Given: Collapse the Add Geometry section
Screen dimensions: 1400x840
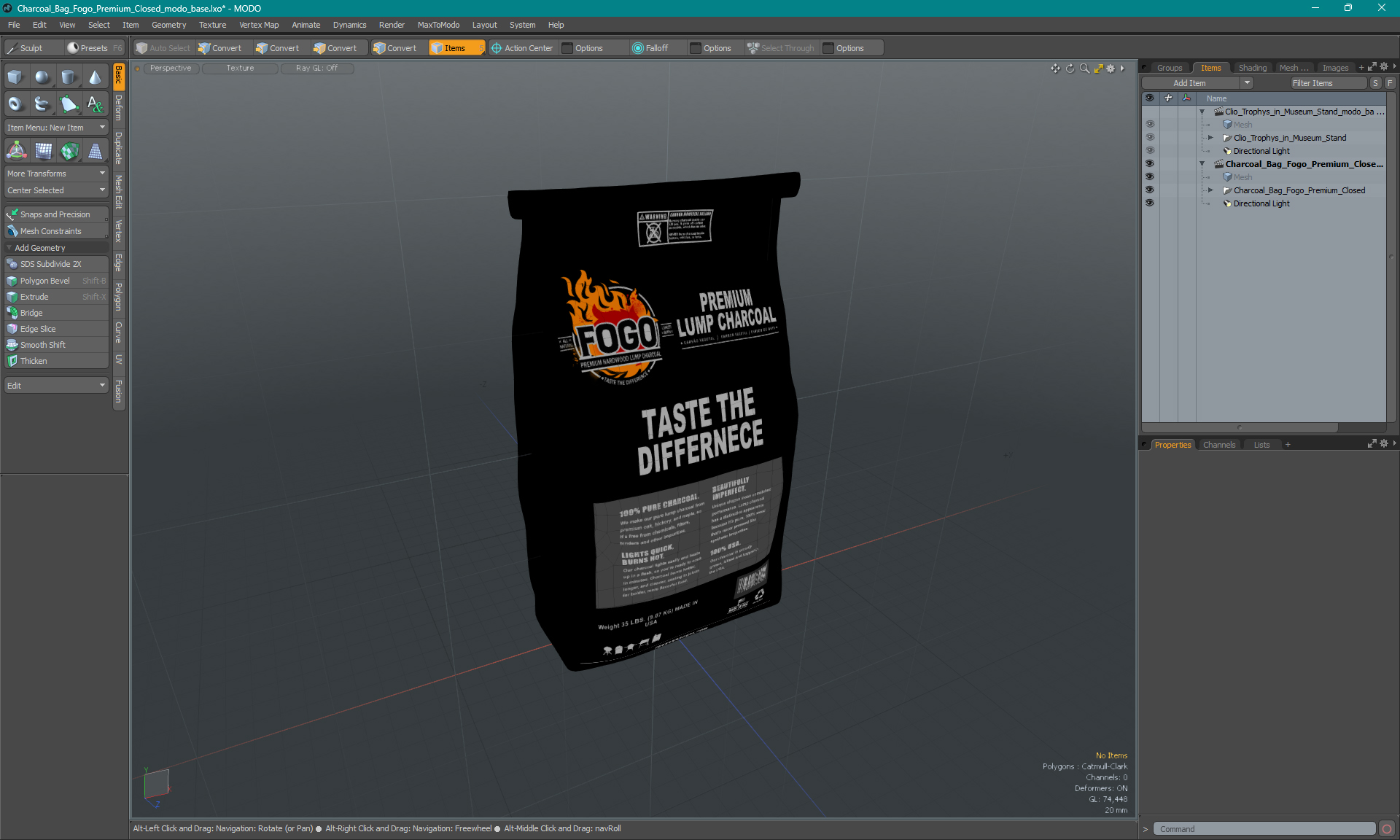Looking at the screenshot, I should (x=9, y=248).
